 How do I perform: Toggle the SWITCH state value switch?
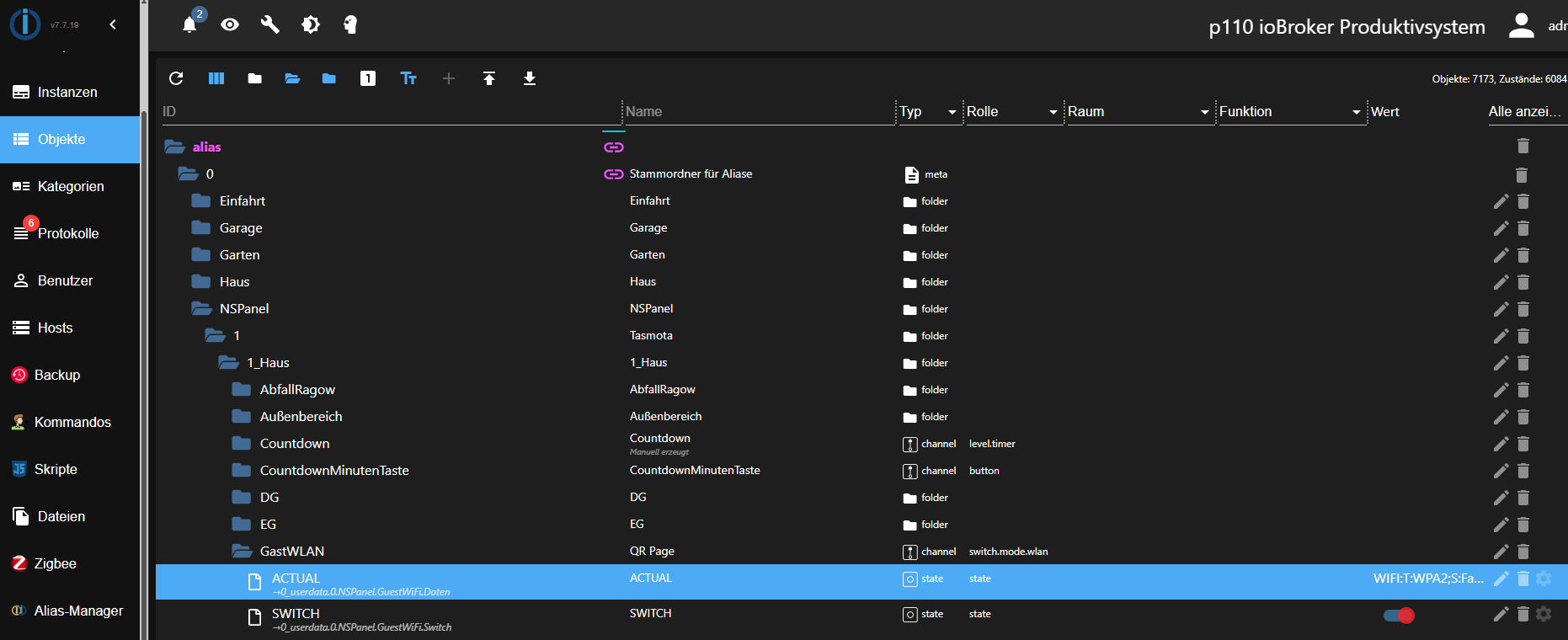pos(1399,616)
